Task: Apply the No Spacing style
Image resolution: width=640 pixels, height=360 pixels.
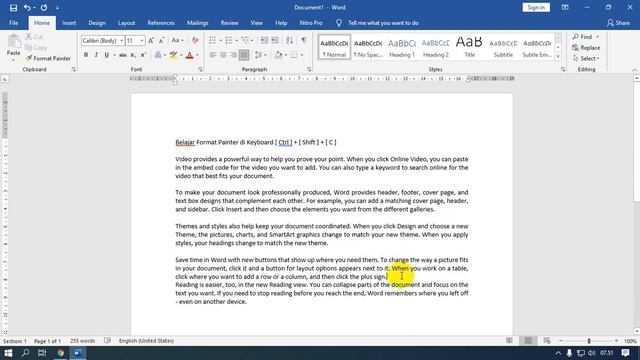Action: [368, 47]
